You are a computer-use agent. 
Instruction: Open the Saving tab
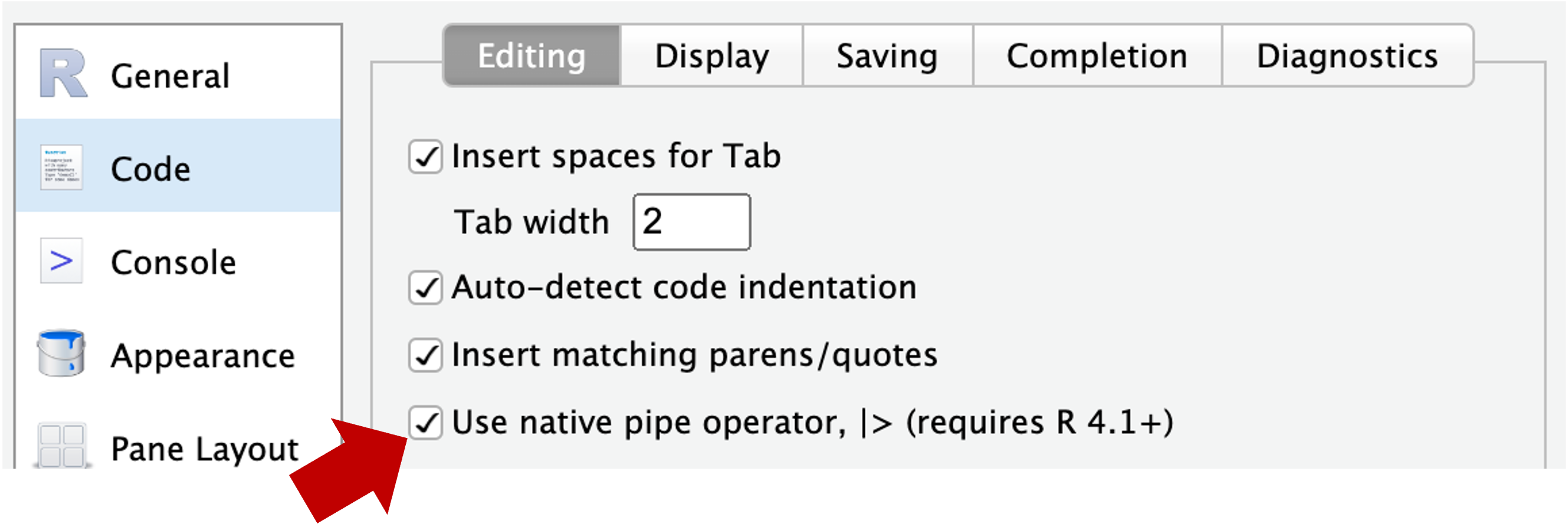pos(887,56)
